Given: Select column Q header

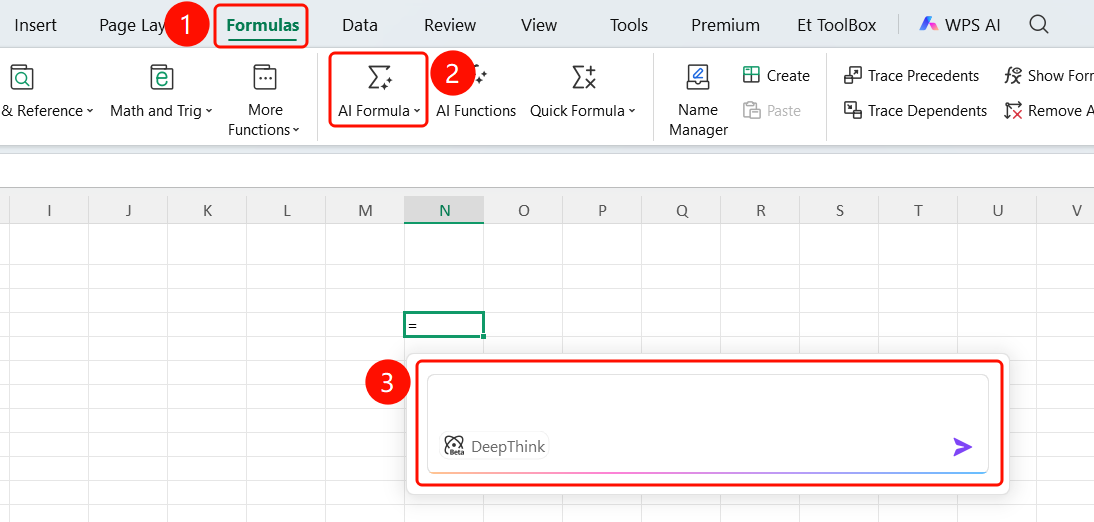Looking at the screenshot, I should [x=681, y=210].
